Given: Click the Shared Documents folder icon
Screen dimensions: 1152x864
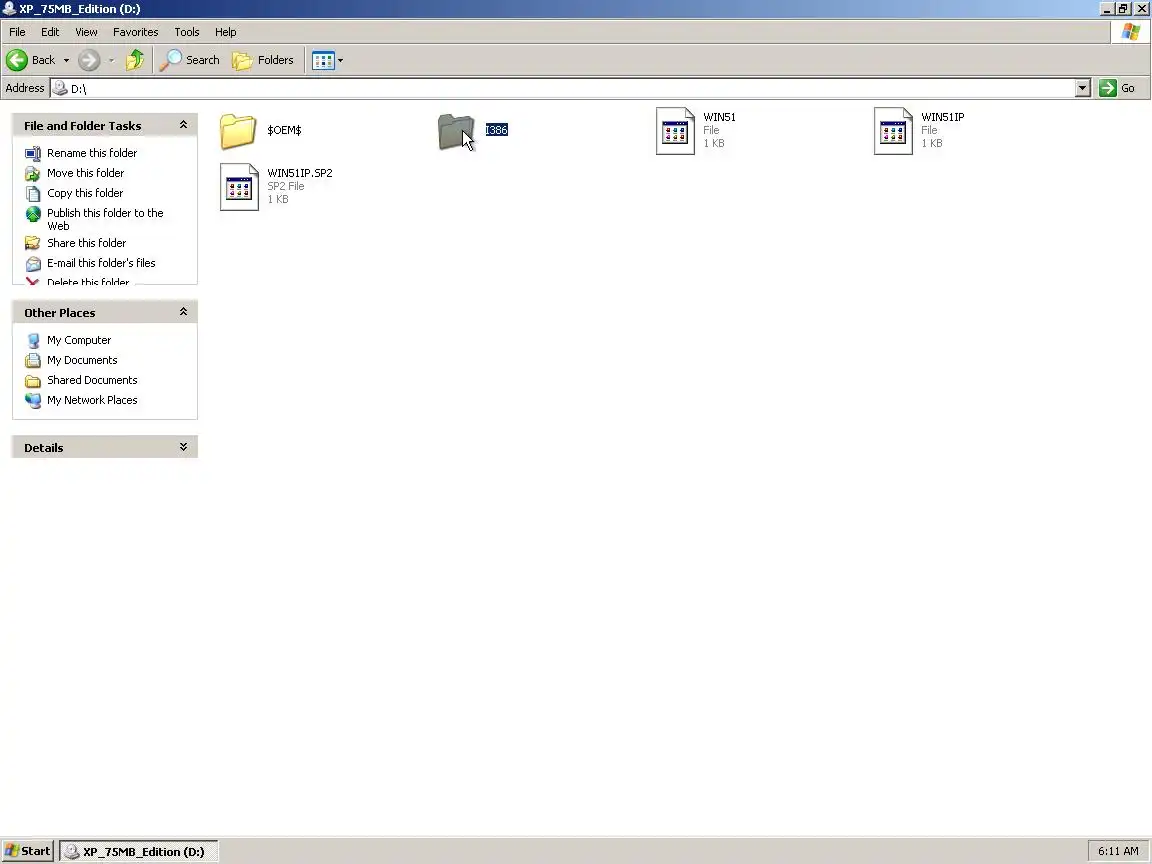Looking at the screenshot, I should [x=33, y=381].
